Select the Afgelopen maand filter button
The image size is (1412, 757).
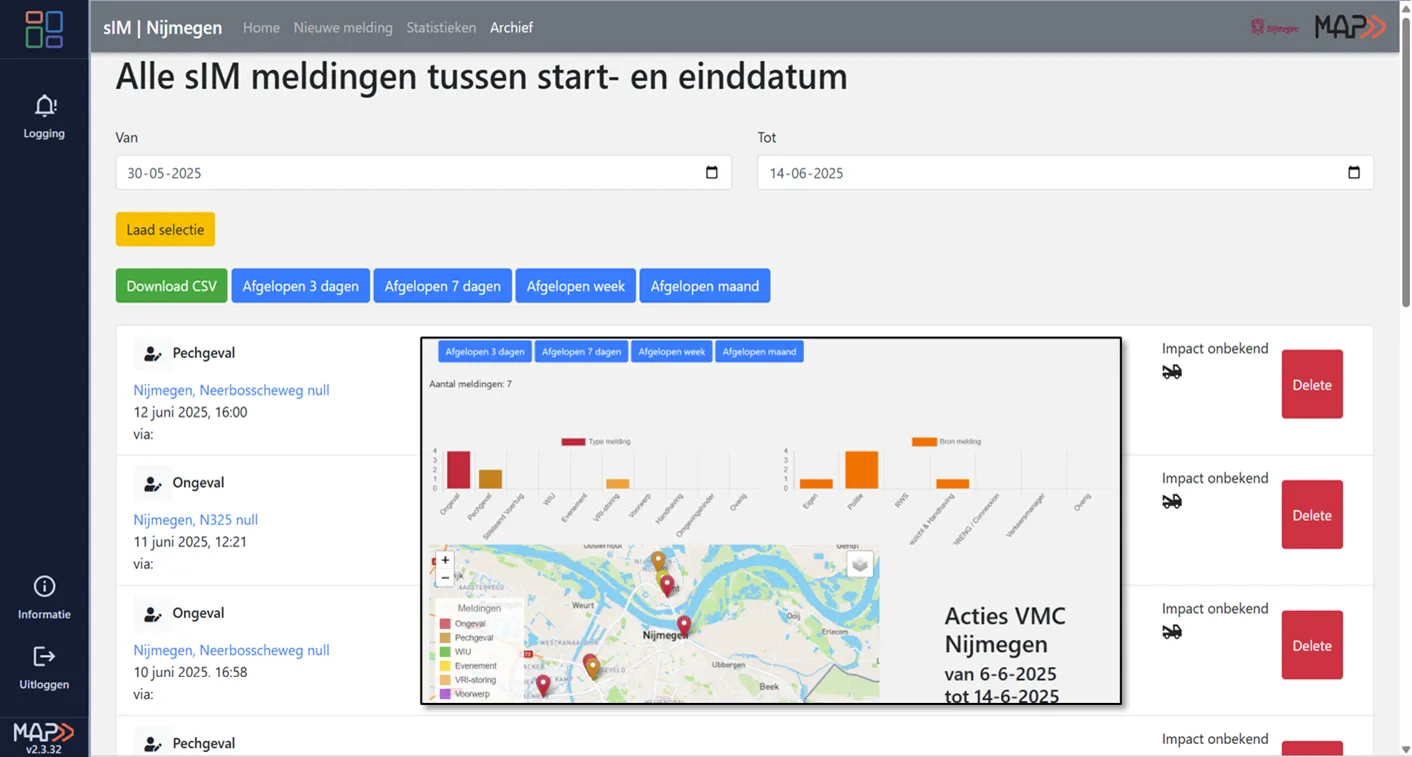(x=704, y=286)
